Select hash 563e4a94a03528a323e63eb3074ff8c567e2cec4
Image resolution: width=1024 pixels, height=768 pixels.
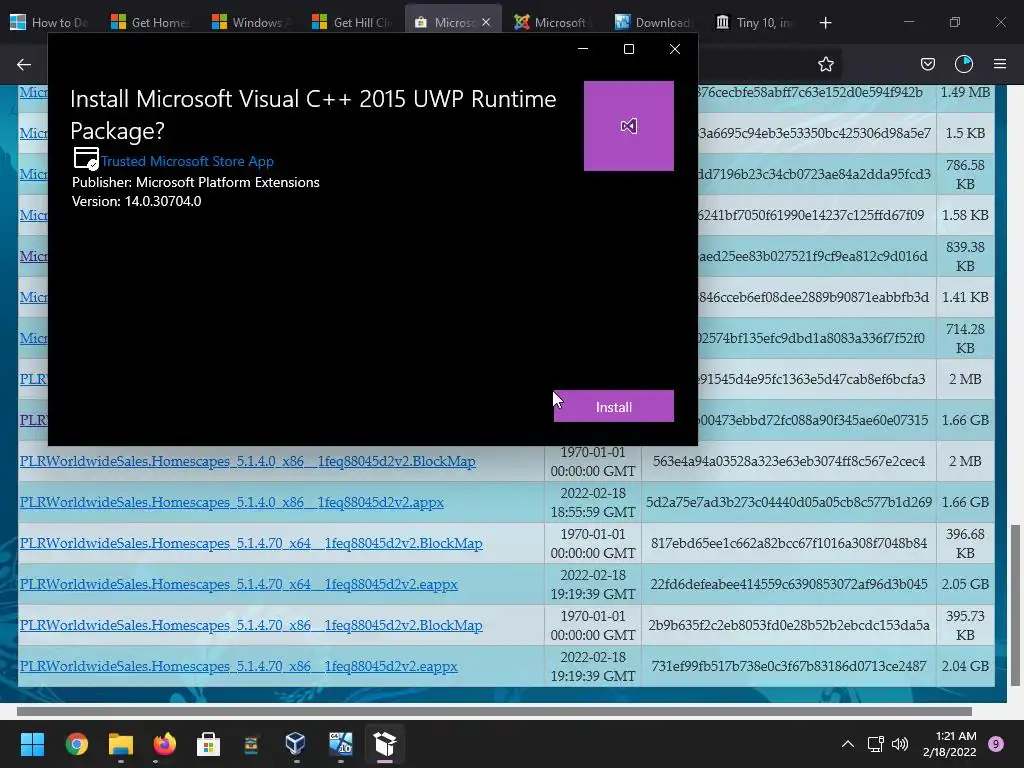coord(789,461)
